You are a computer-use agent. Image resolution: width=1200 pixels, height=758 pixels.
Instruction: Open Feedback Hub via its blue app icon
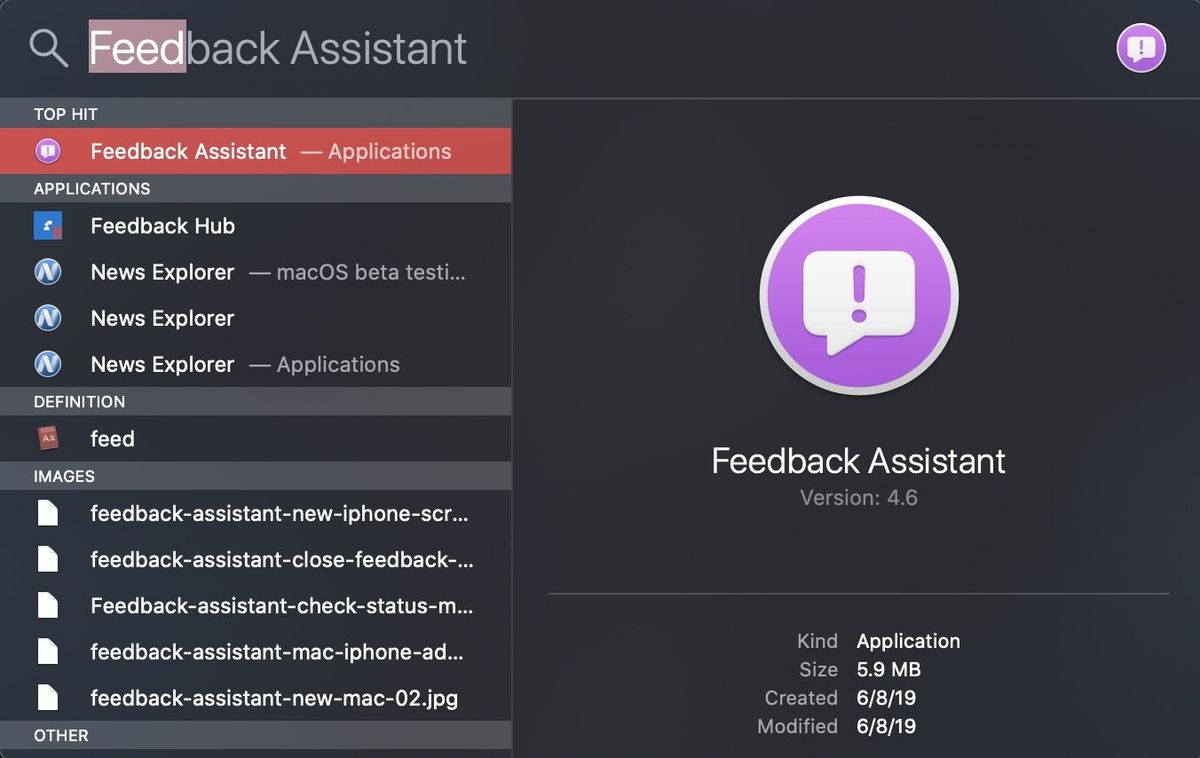coord(48,225)
